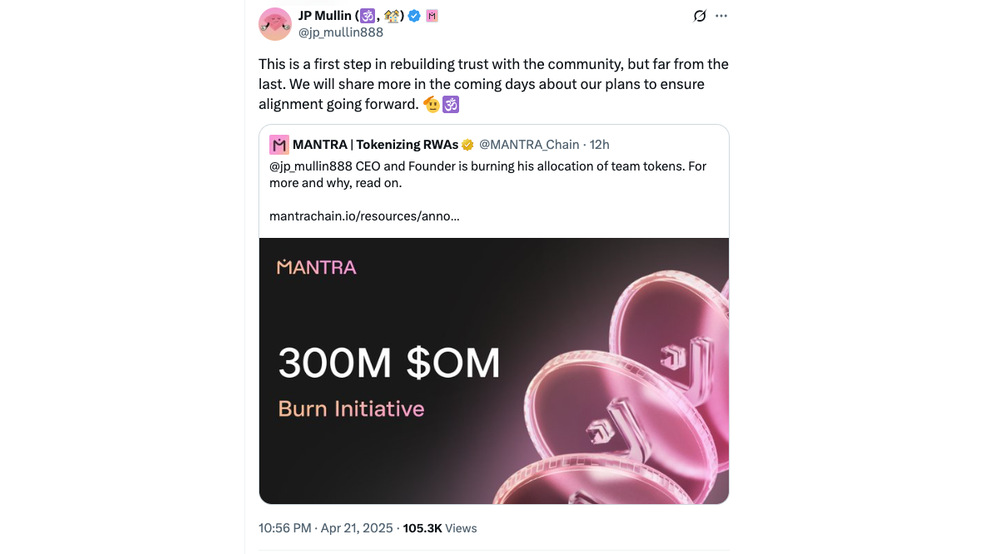Open the 300M $OM Burn Initiative image

(494, 371)
